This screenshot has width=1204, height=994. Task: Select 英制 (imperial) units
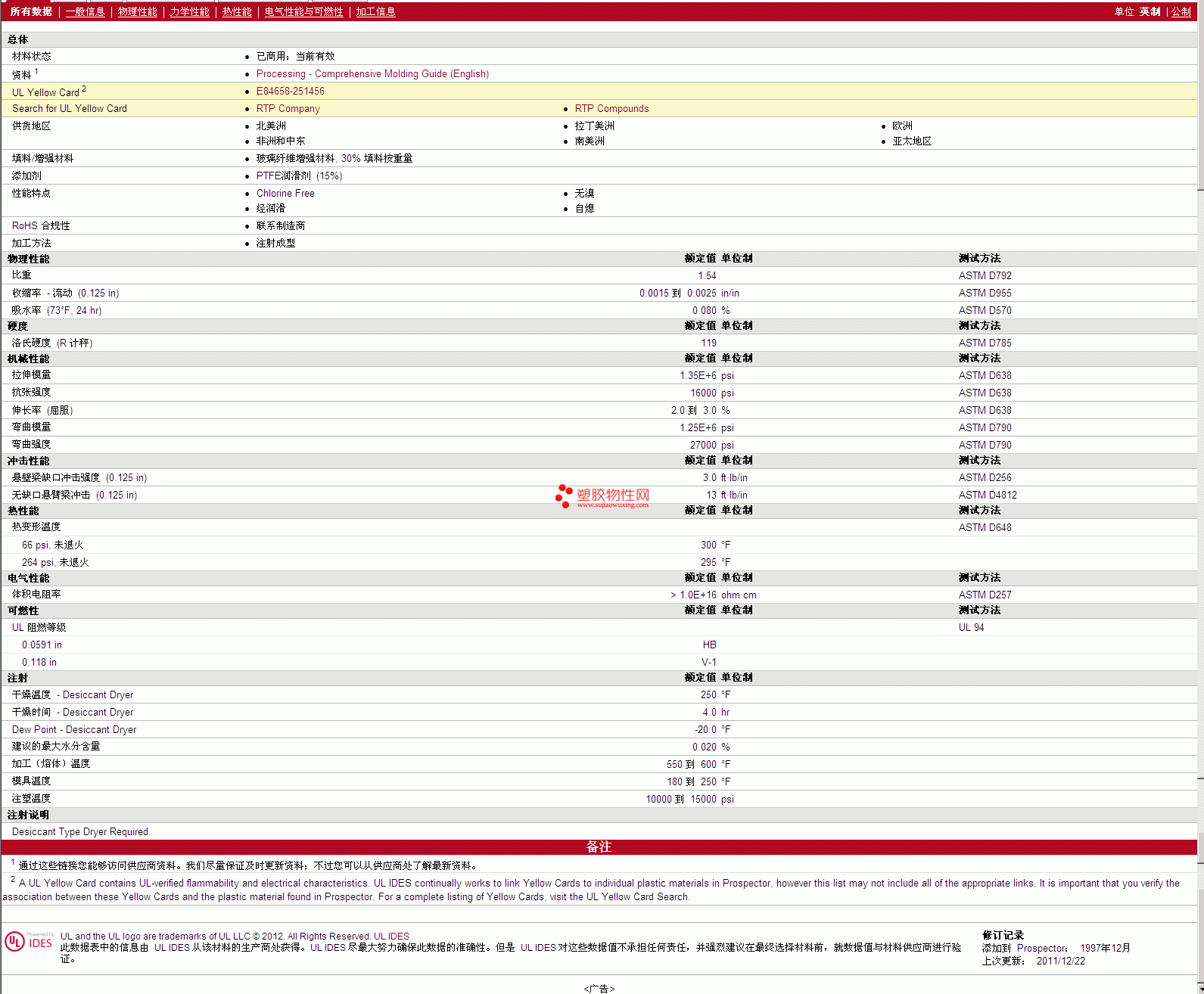[x=1150, y=11]
